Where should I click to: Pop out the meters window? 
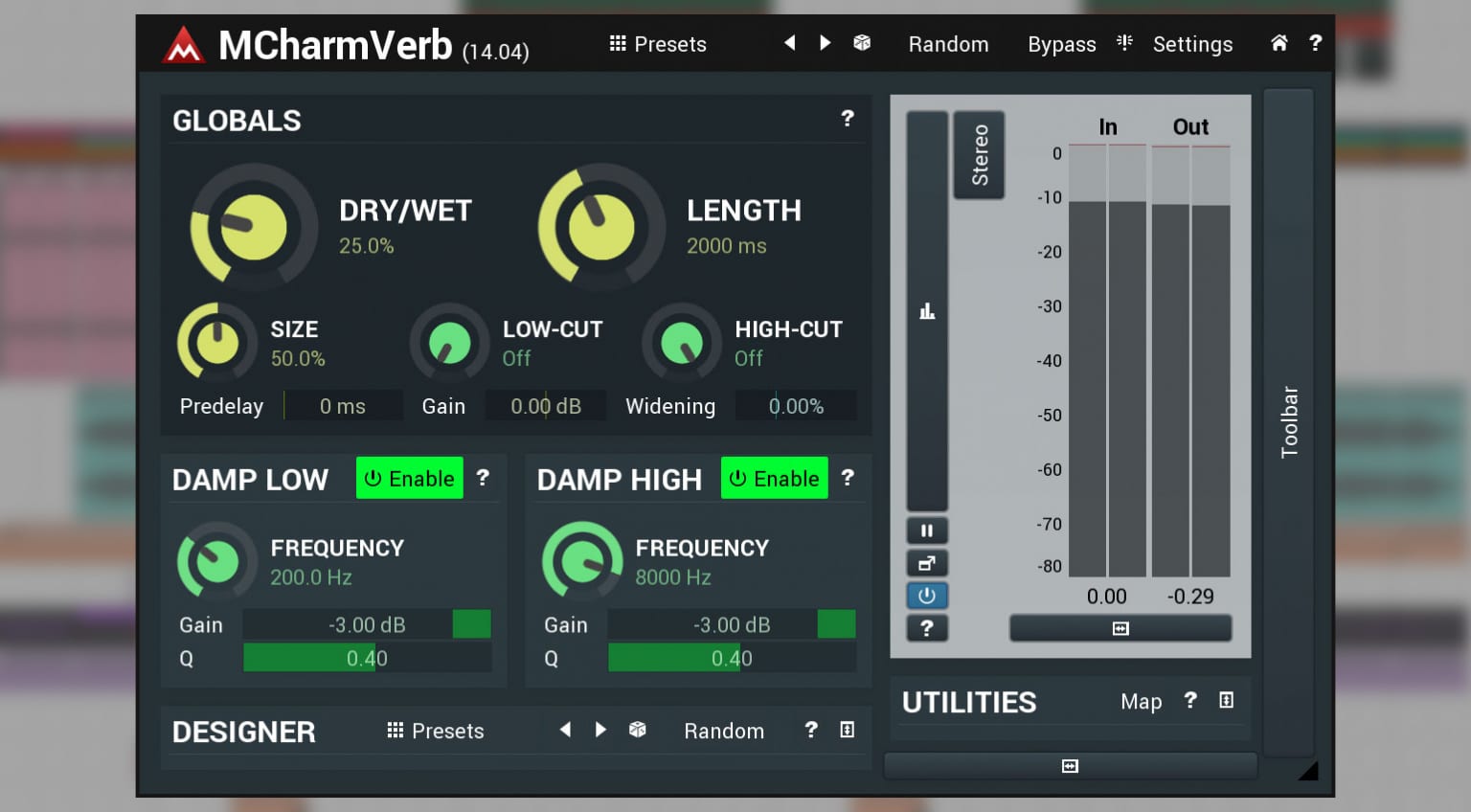927,563
